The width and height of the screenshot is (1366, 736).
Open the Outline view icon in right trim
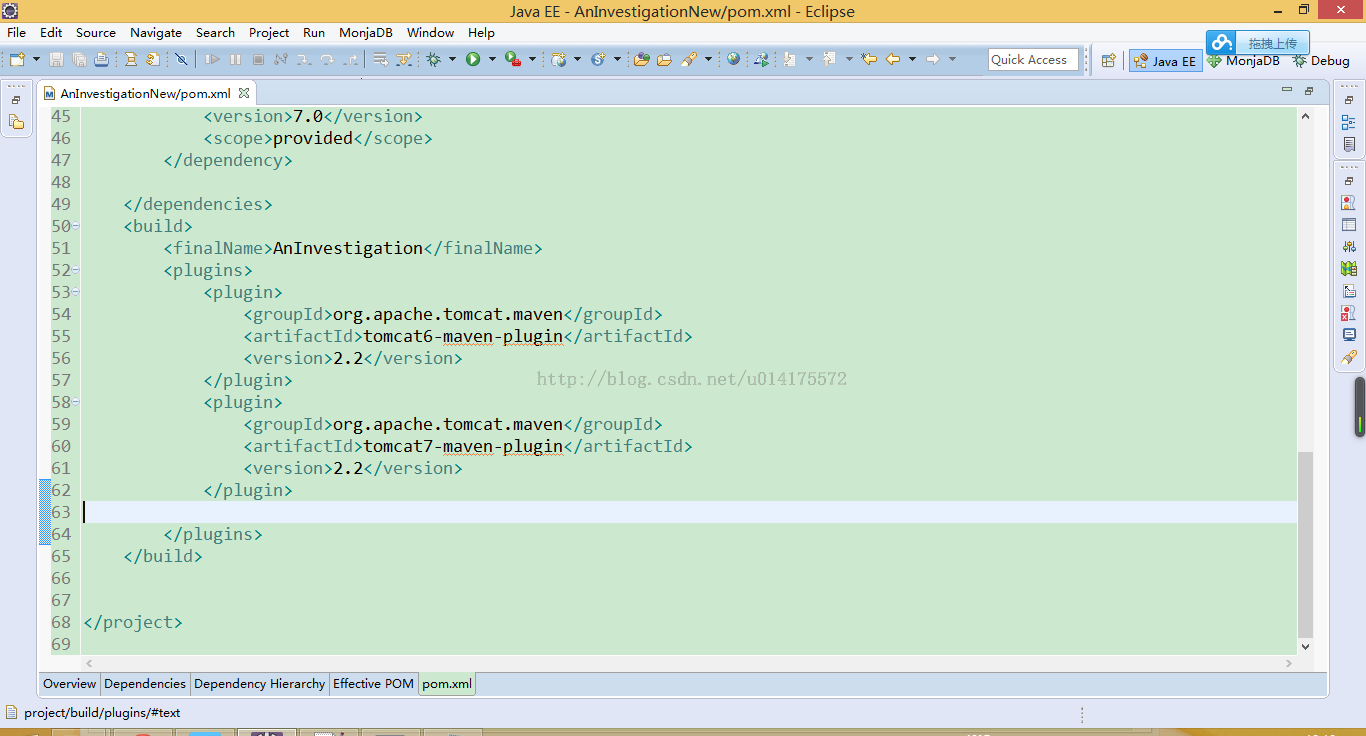pos(1349,123)
